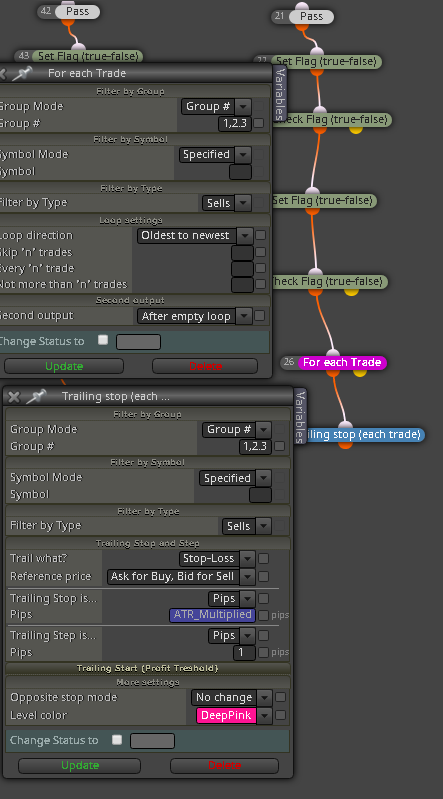Click status color box in For each Trade
443x799 pixels.
[x=138, y=342]
